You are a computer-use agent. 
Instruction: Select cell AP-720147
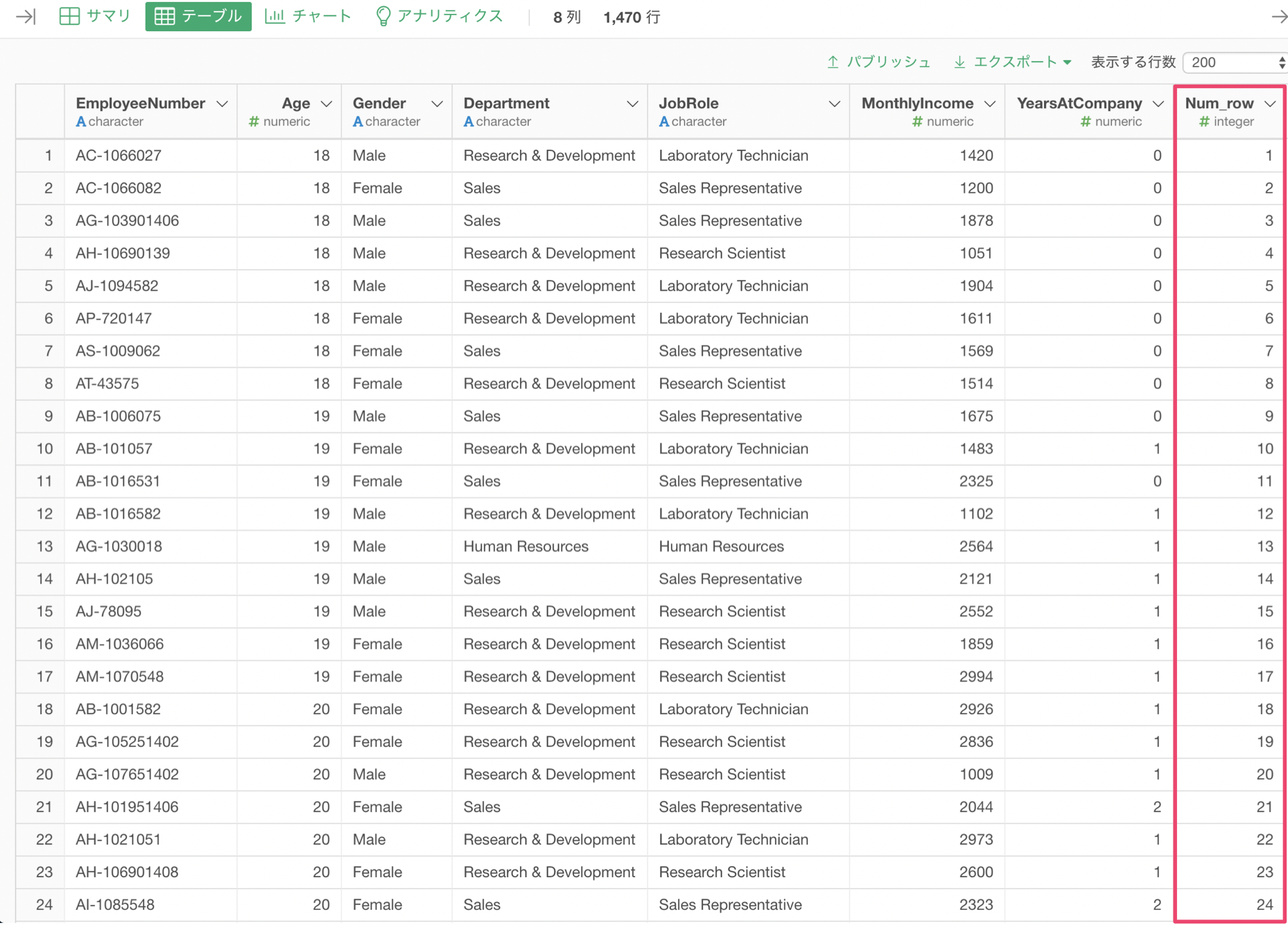150,318
